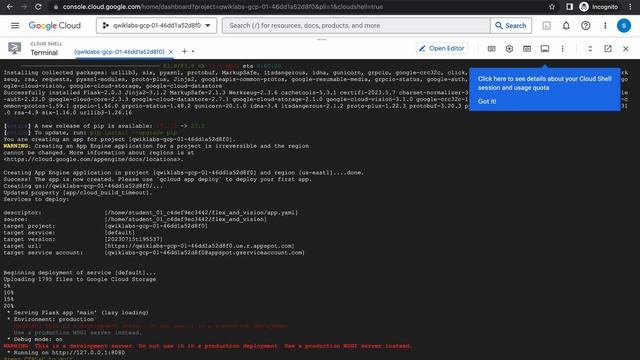
Task: Click the Cloud Shell terminal logo icon
Action: tap(15, 48)
